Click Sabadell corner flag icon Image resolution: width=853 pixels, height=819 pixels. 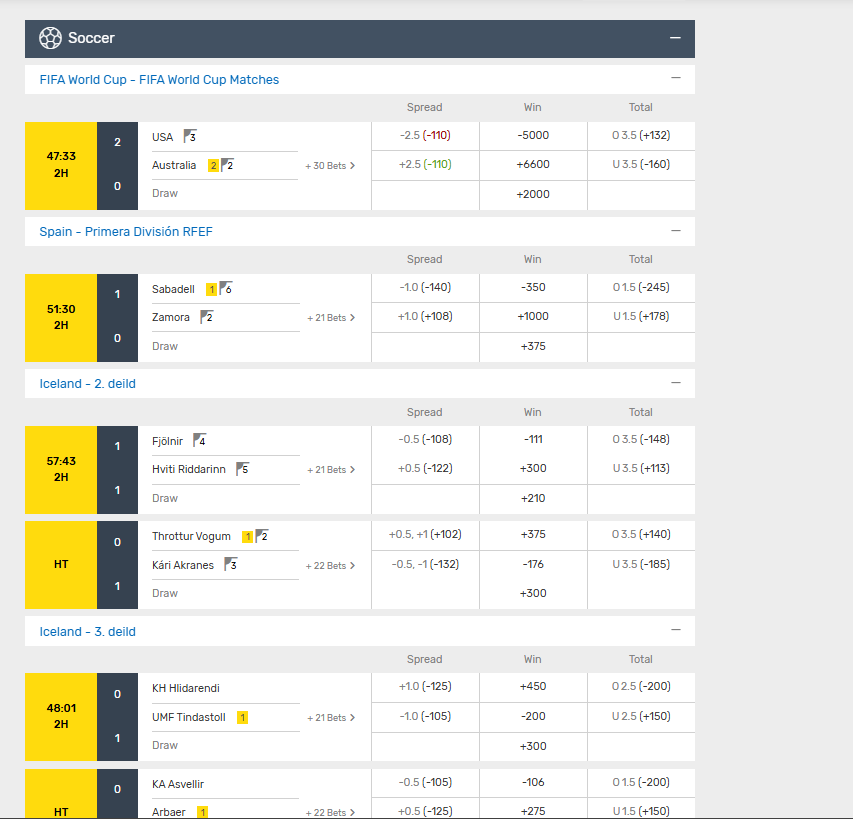pos(226,288)
